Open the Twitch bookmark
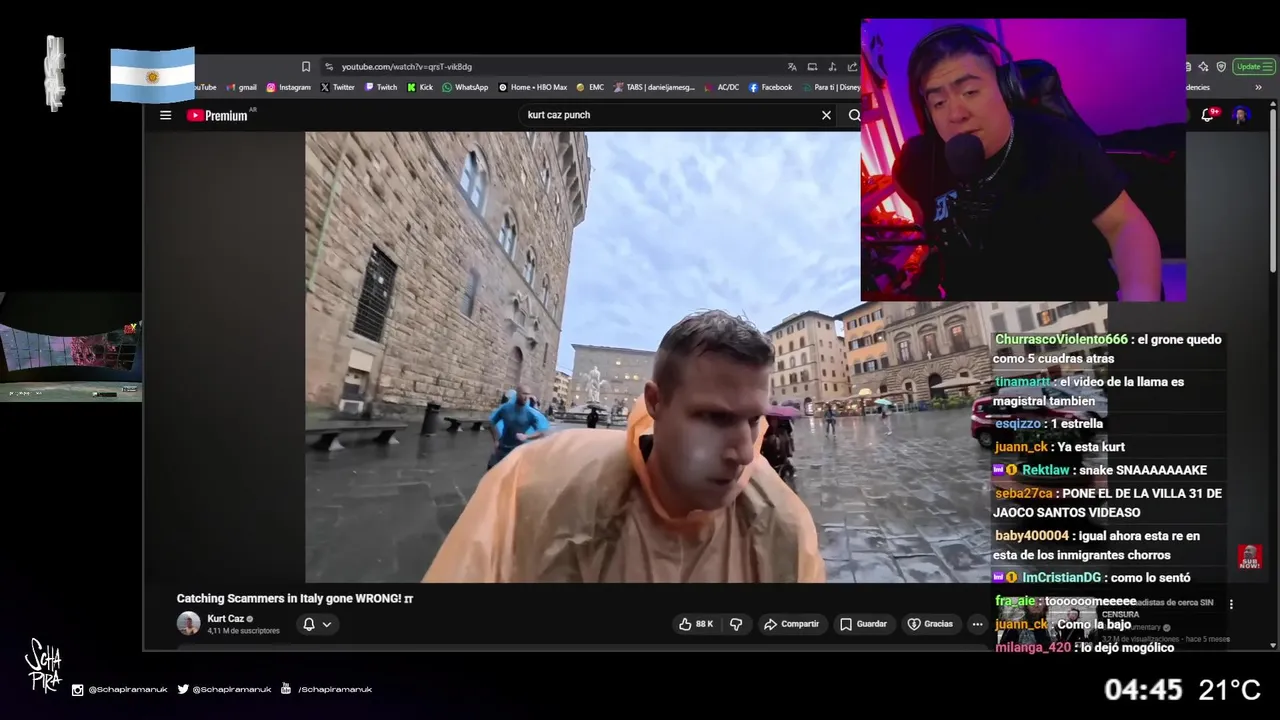1280x720 pixels. 380,87
